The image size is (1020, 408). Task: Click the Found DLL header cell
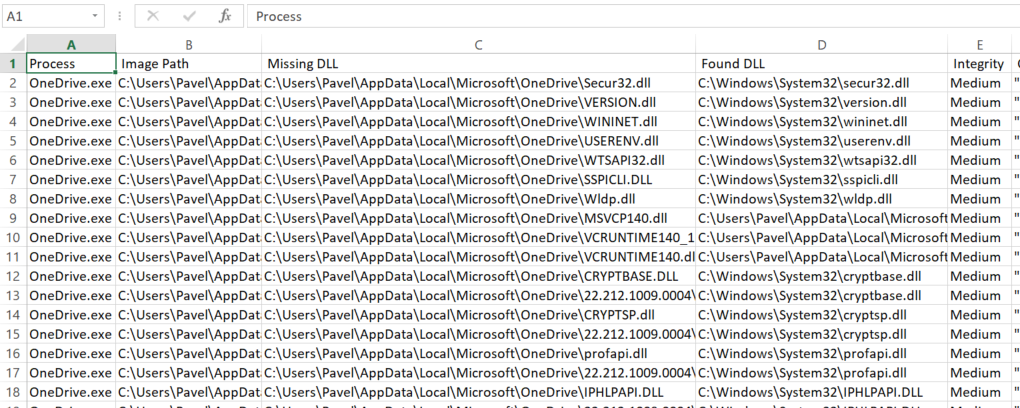click(x=822, y=64)
